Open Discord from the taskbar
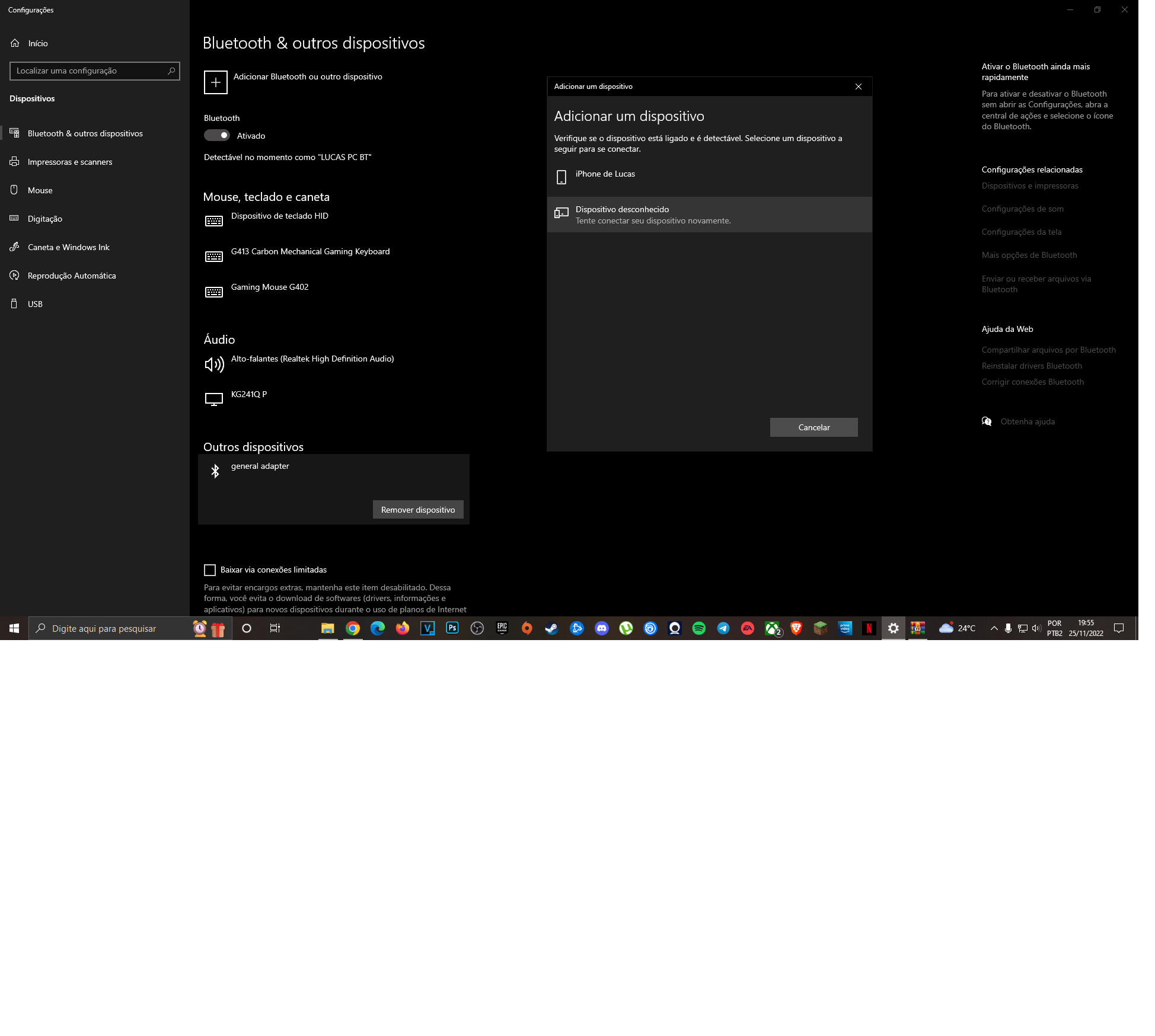 click(602, 628)
